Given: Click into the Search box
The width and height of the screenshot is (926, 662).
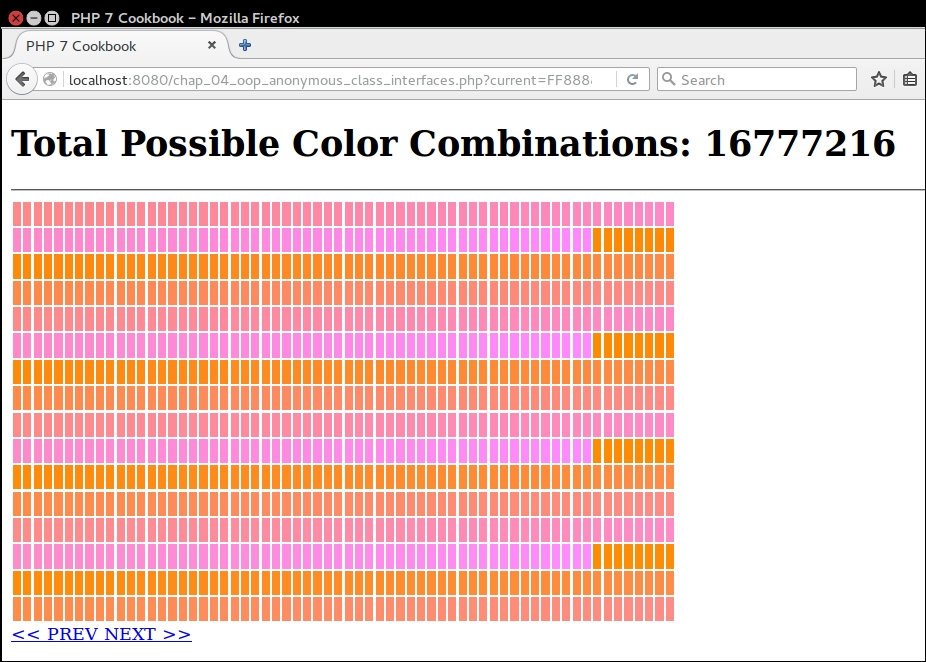Looking at the screenshot, I should coord(757,79).
